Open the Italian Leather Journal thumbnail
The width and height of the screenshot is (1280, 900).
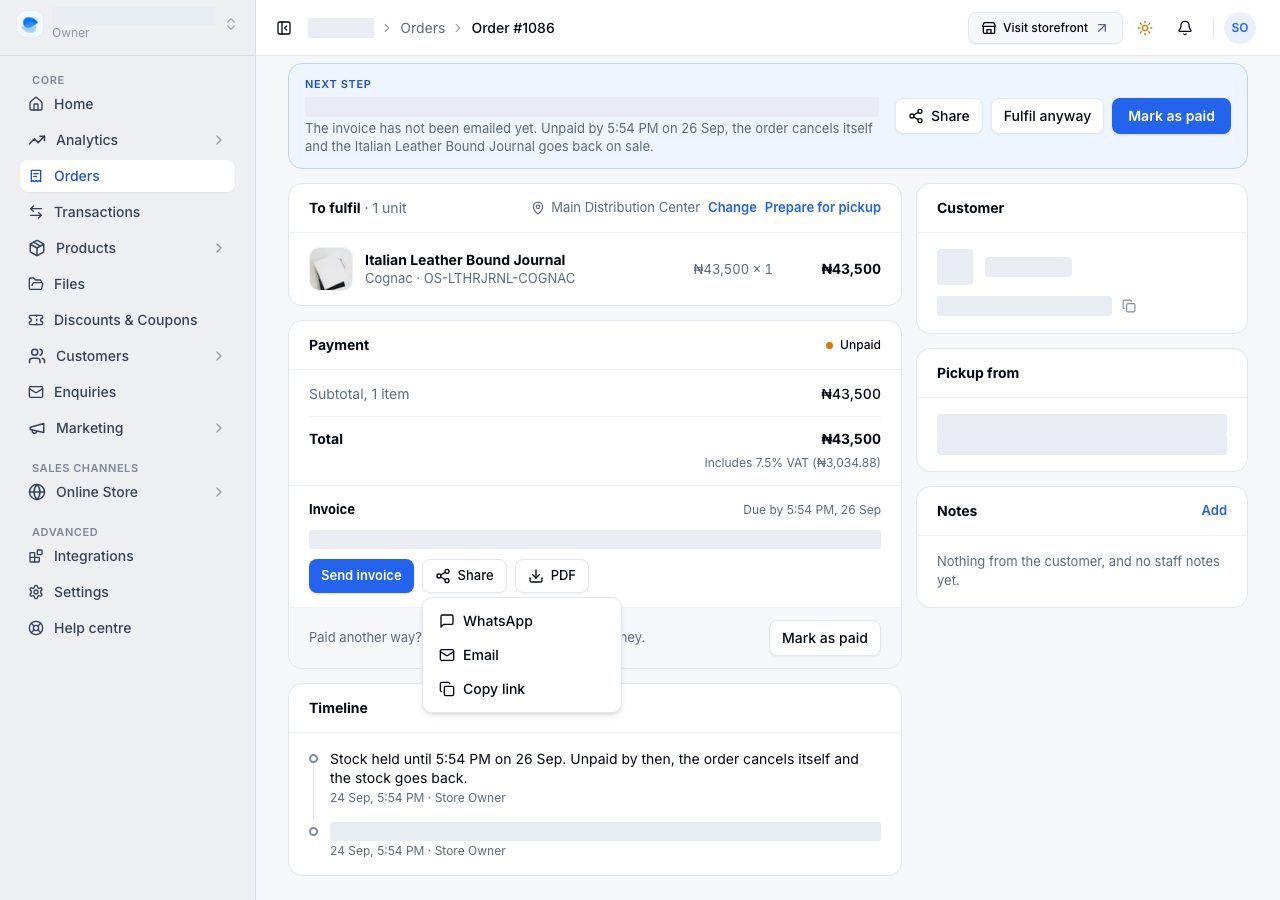(331, 269)
